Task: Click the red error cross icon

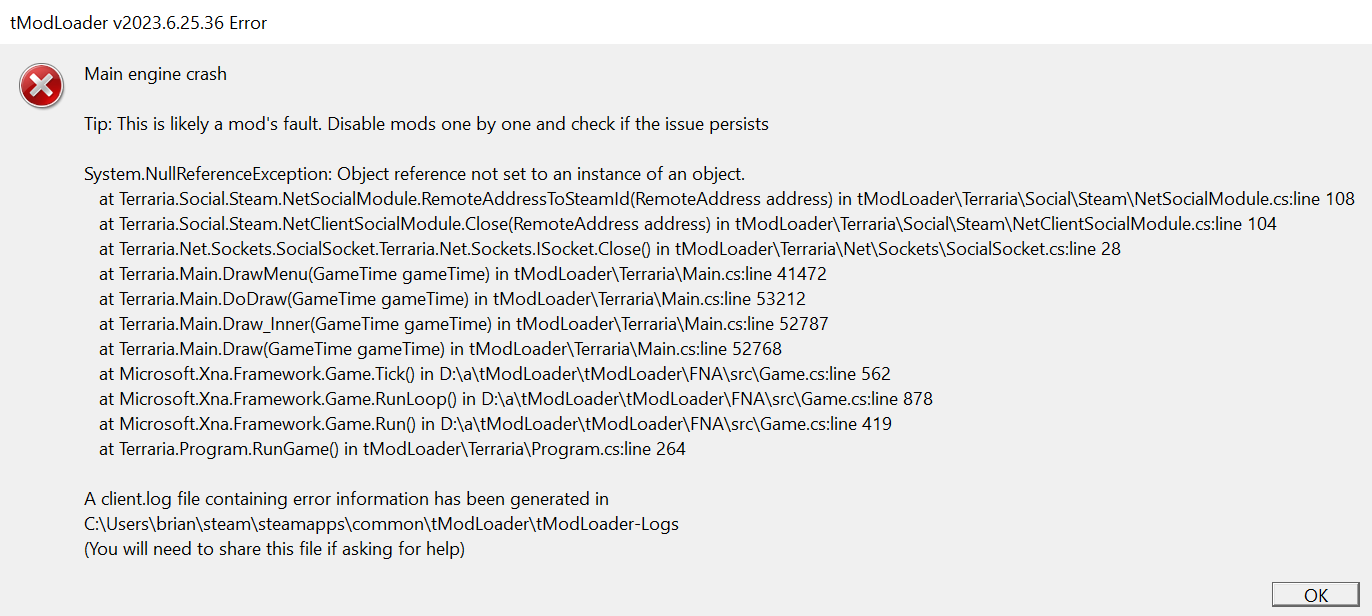Action: click(40, 86)
